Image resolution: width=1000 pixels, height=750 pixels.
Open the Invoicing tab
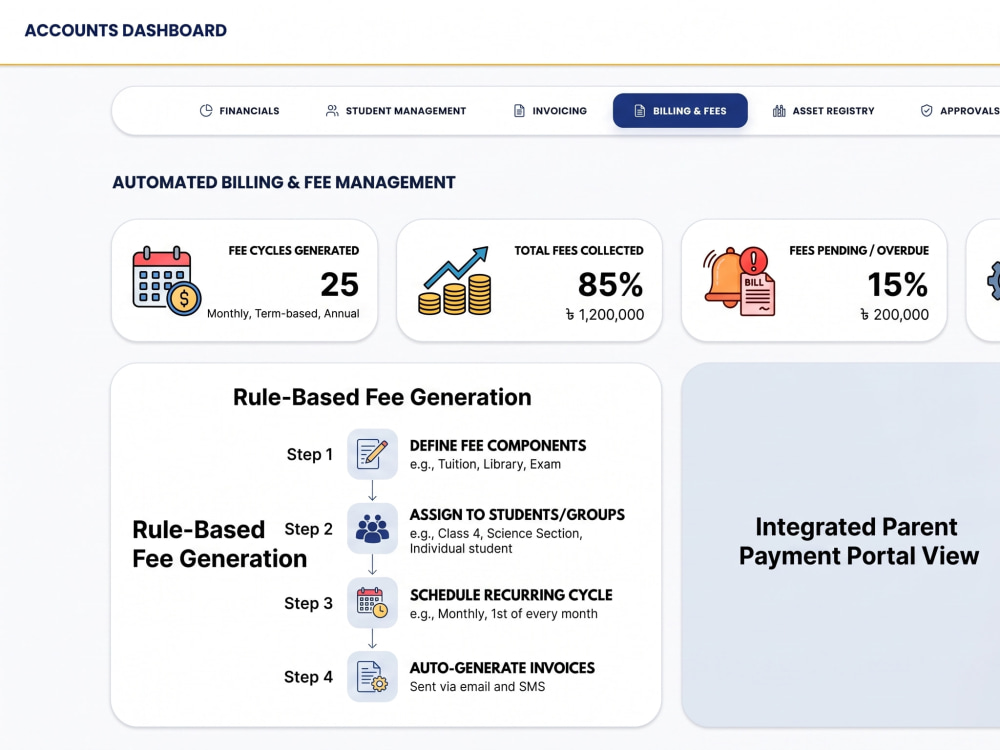click(x=550, y=110)
